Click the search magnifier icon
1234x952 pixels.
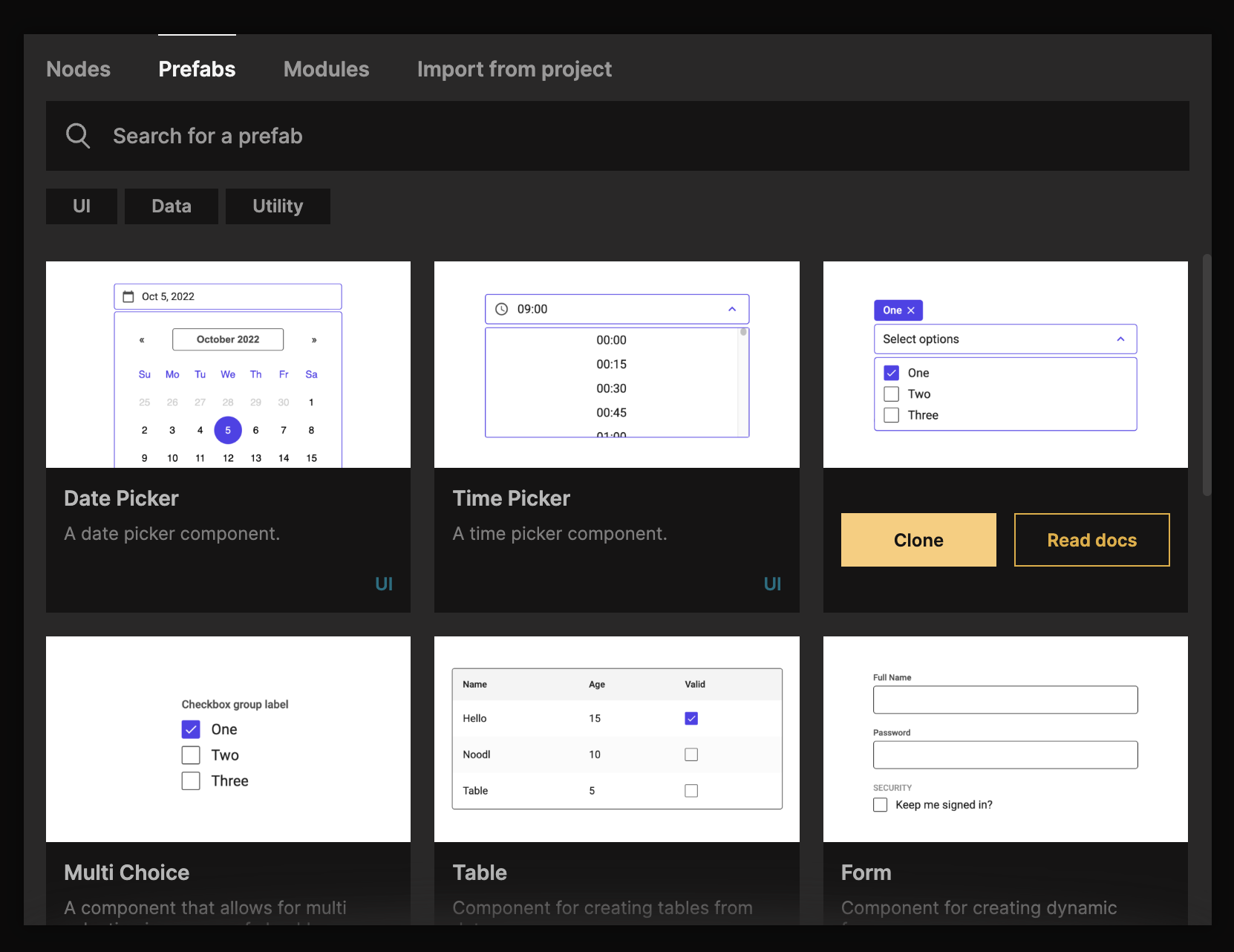[x=77, y=135]
